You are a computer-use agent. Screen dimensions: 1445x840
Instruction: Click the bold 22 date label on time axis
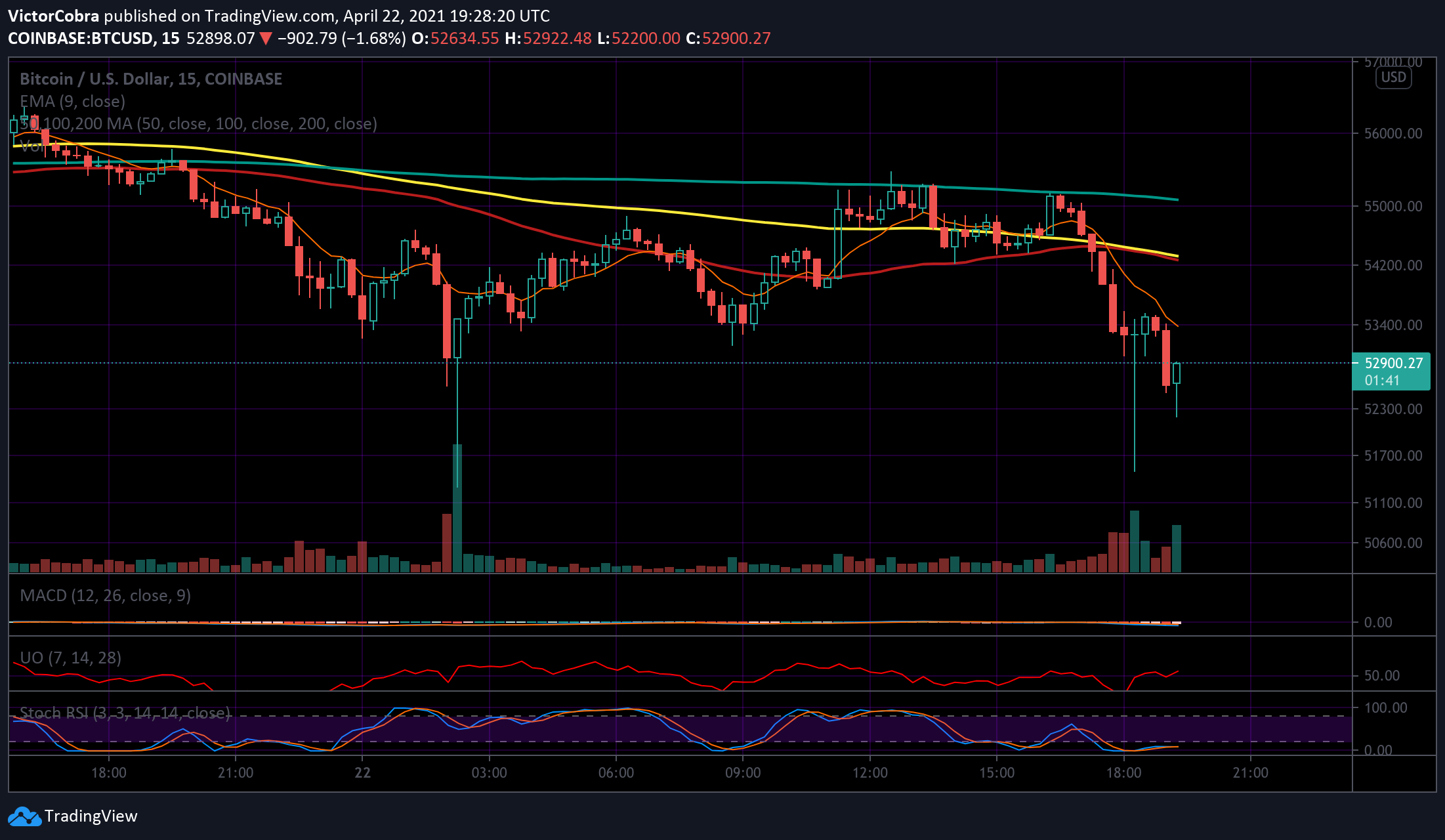362,772
